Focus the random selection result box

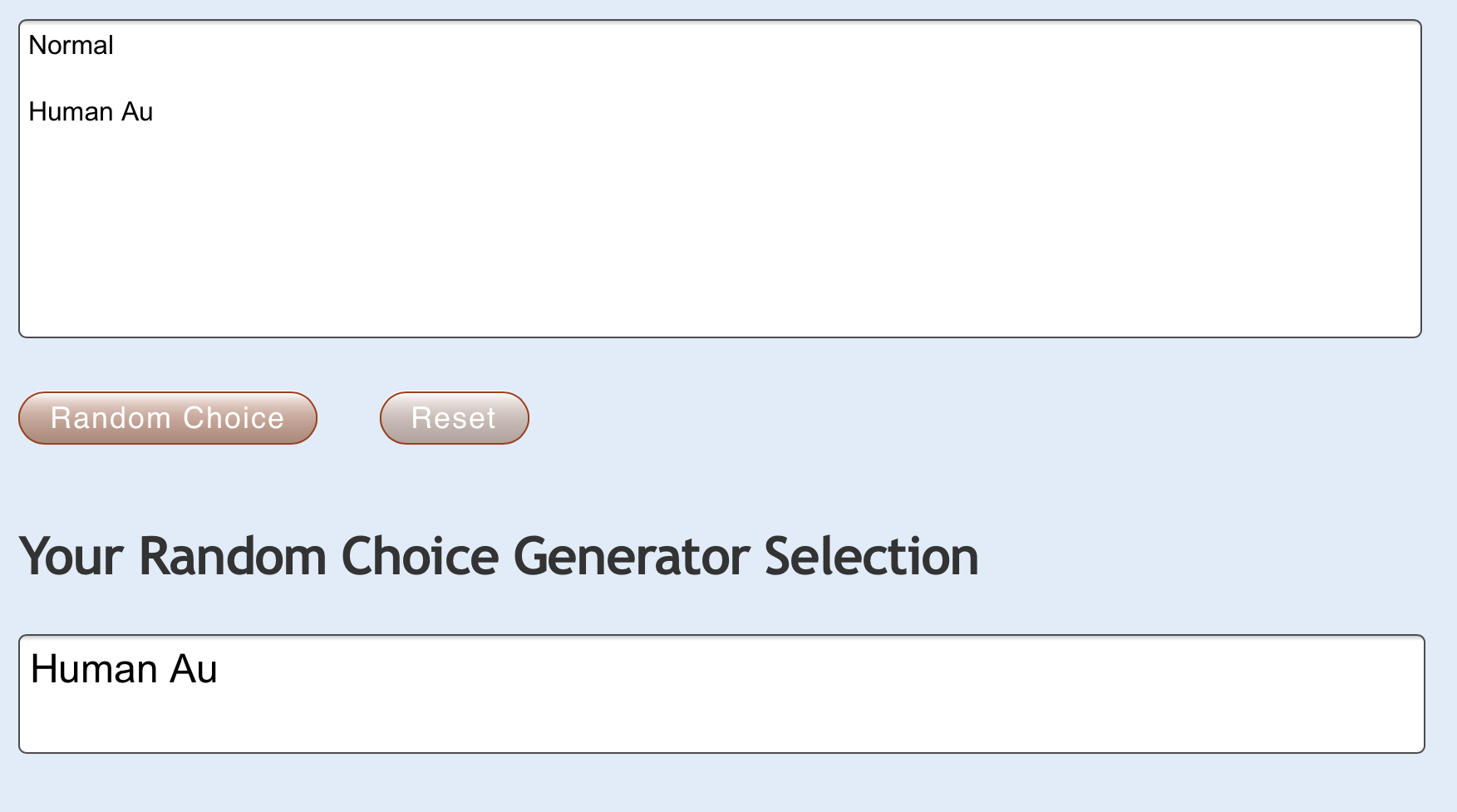[x=721, y=715]
